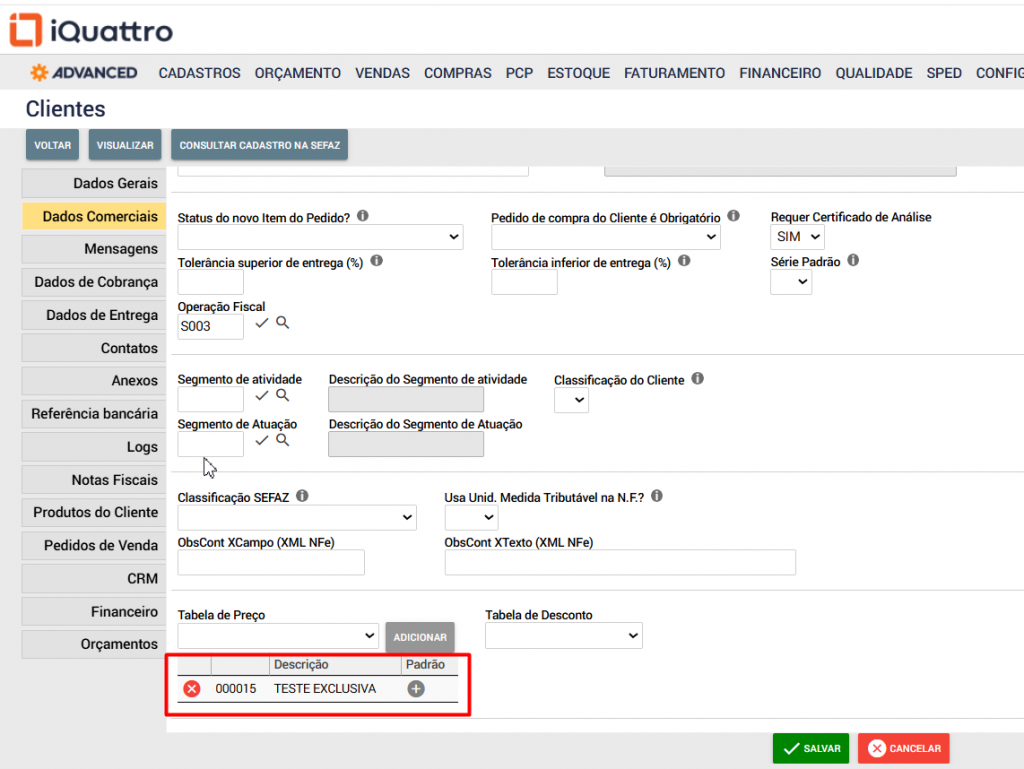This screenshot has height=769, width=1024.
Task: Open the CADASTROS menu
Action: pos(199,73)
